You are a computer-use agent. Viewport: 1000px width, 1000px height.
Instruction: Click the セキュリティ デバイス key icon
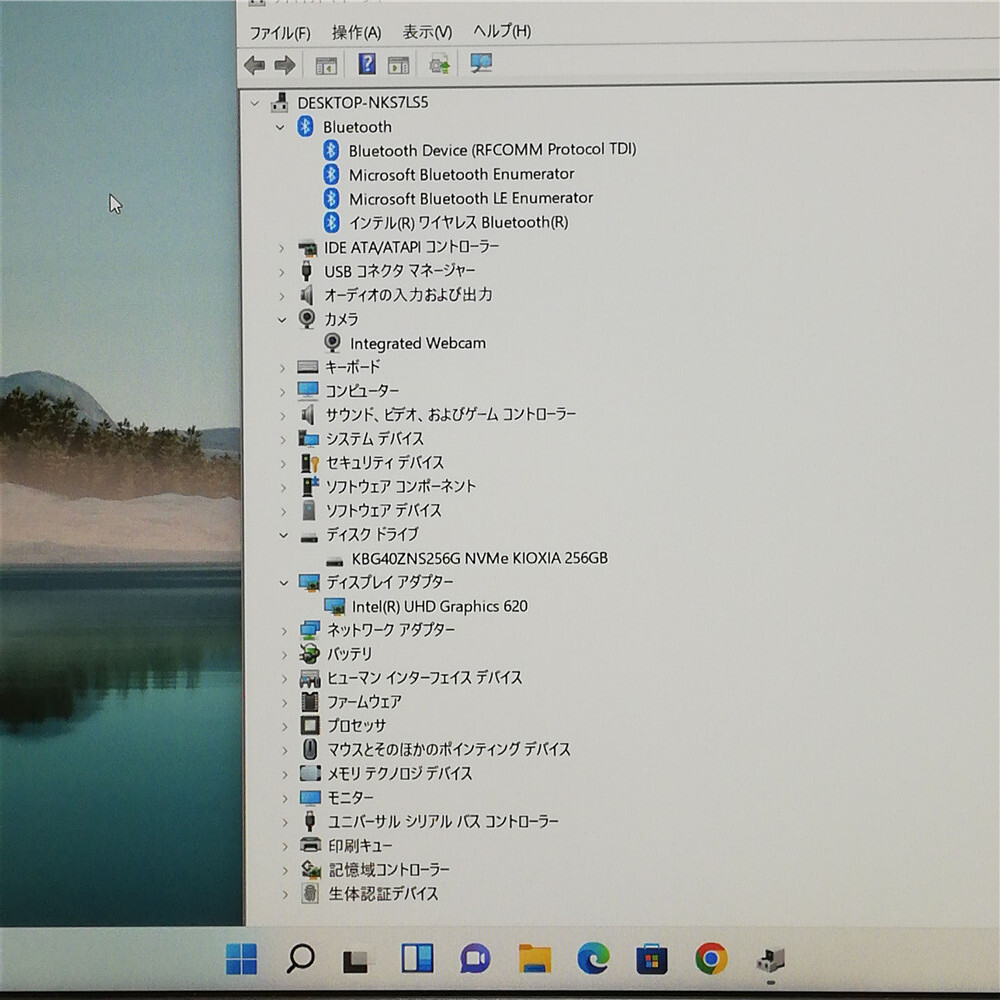[x=309, y=463]
